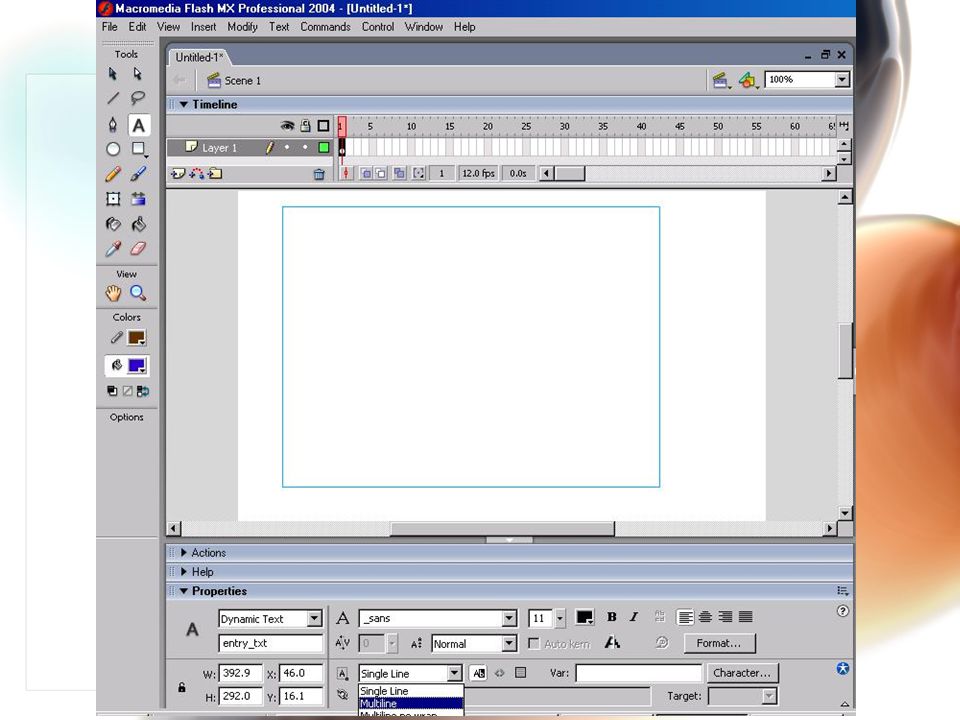Open the 100% zoom dropdown
This screenshot has width=960, height=720.
[842, 80]
